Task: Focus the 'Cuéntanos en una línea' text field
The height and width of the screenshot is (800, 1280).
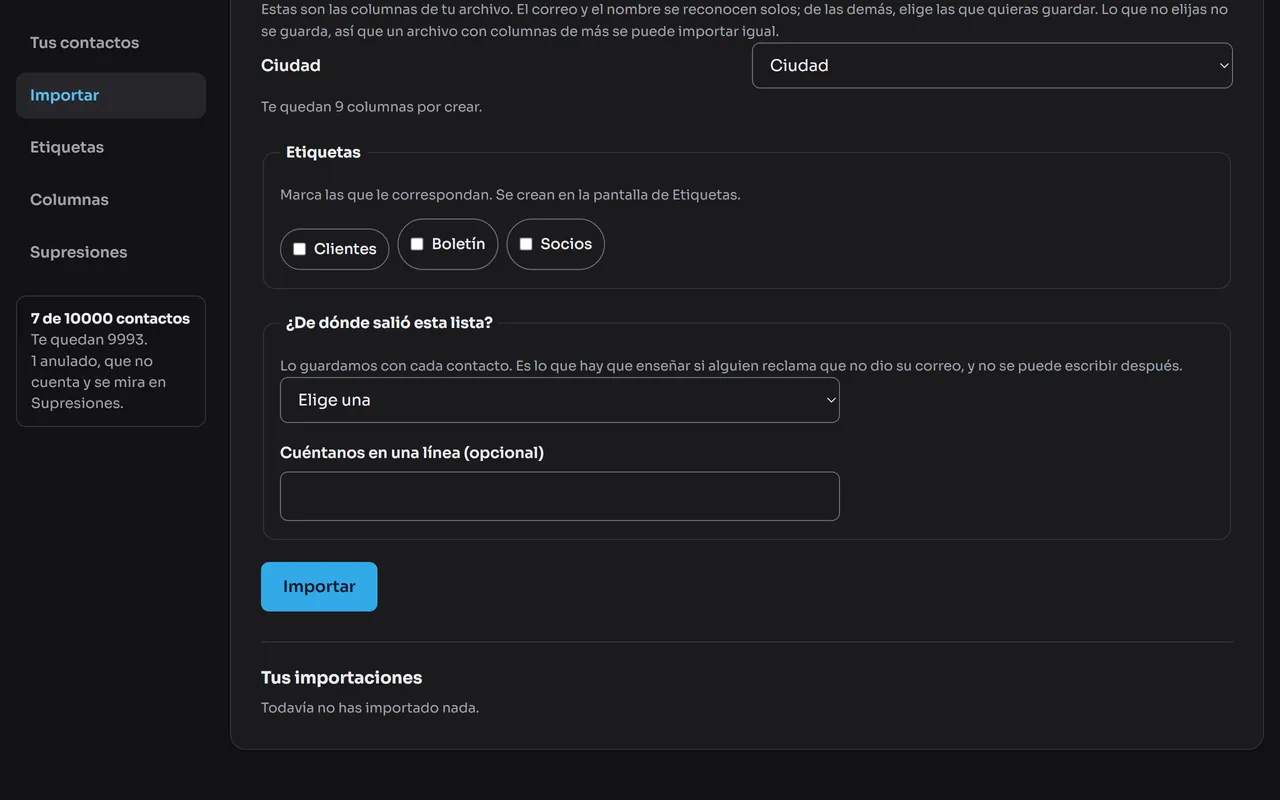Action: point(560,496)
